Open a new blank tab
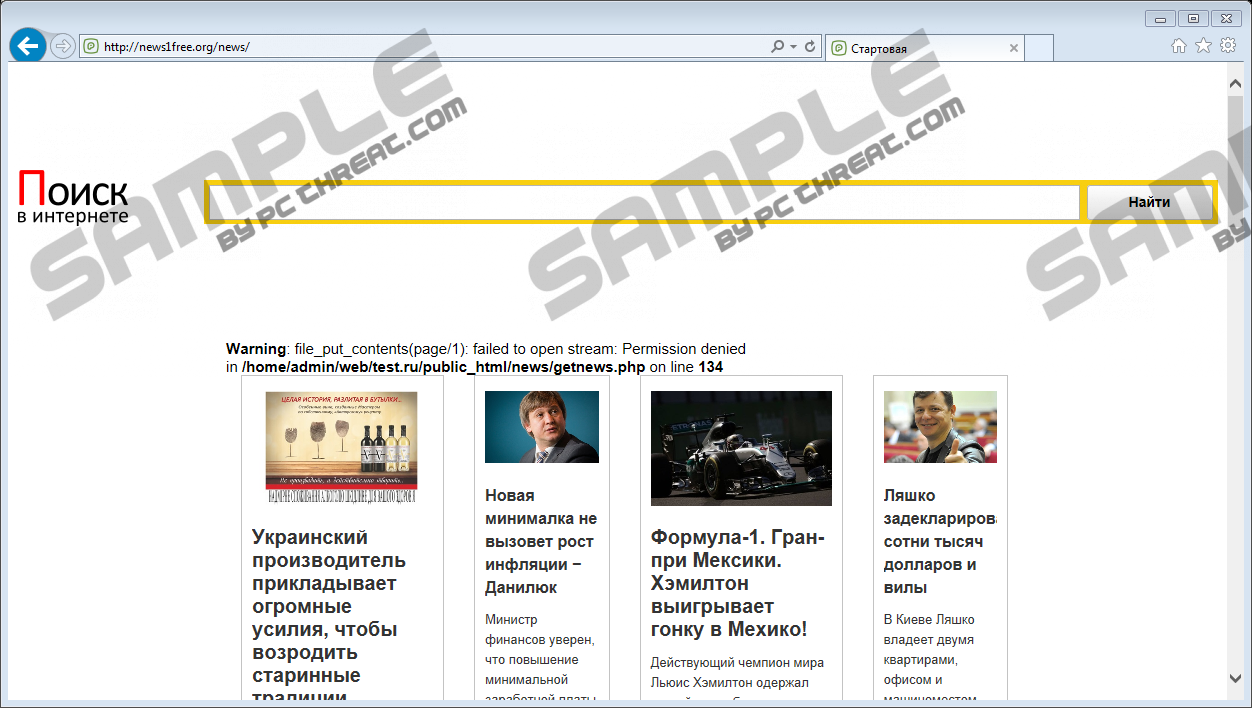 pyautogui.click(x=1039, y=48)
